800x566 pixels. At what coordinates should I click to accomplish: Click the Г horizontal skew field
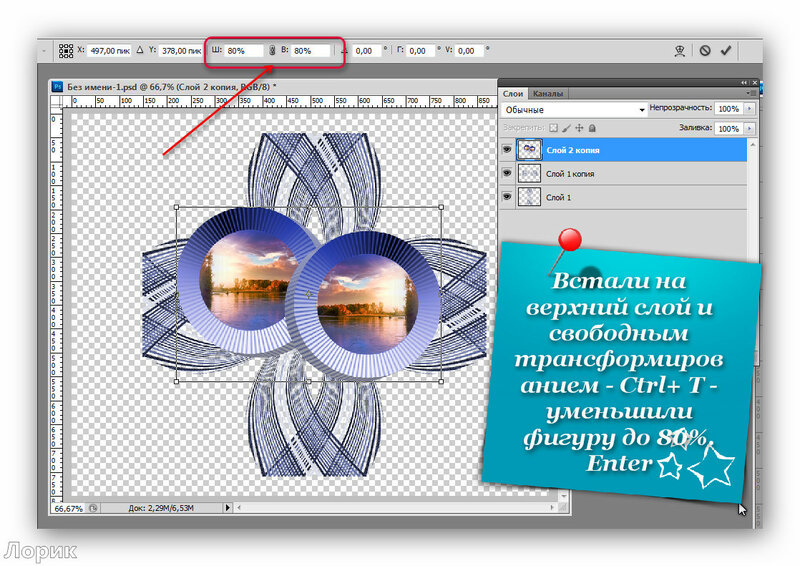coord(420,51)
